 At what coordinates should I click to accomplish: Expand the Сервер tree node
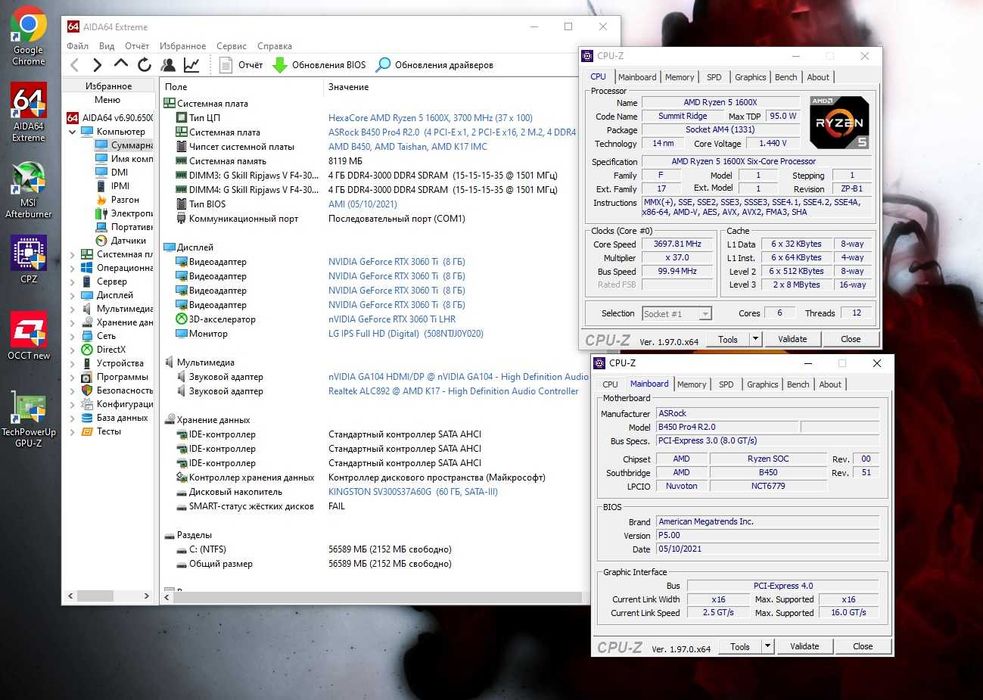[x=72, y=282]
